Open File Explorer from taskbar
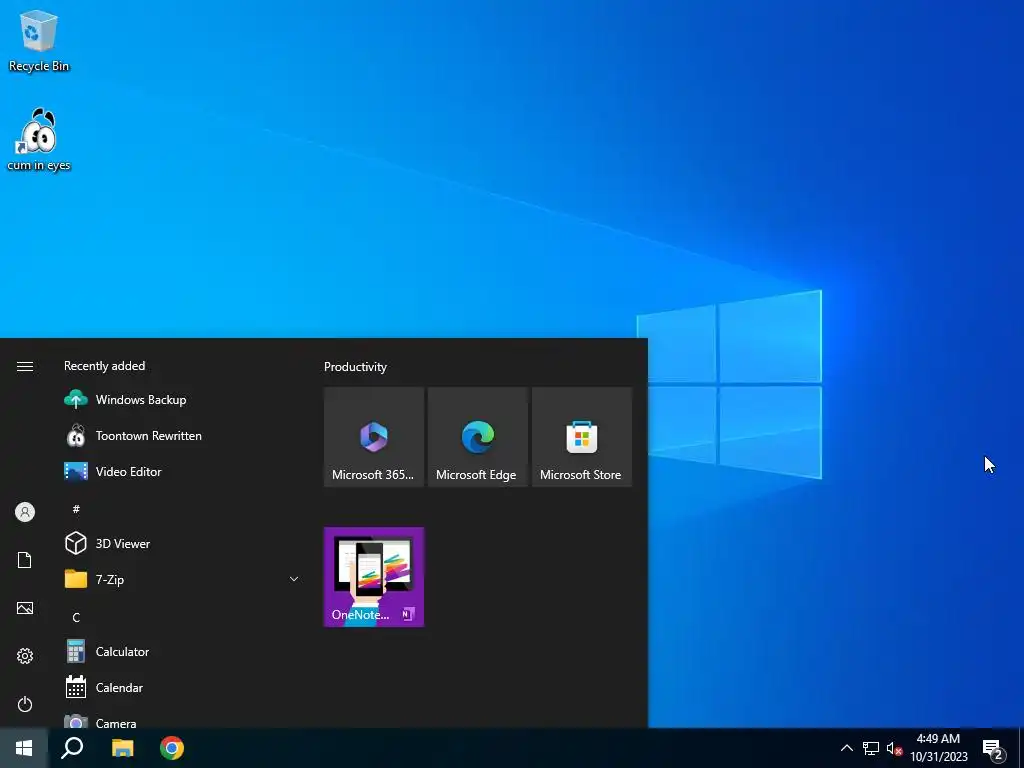Image resolution: width=1024 pixels, height=768 pixels. [122, 748]
